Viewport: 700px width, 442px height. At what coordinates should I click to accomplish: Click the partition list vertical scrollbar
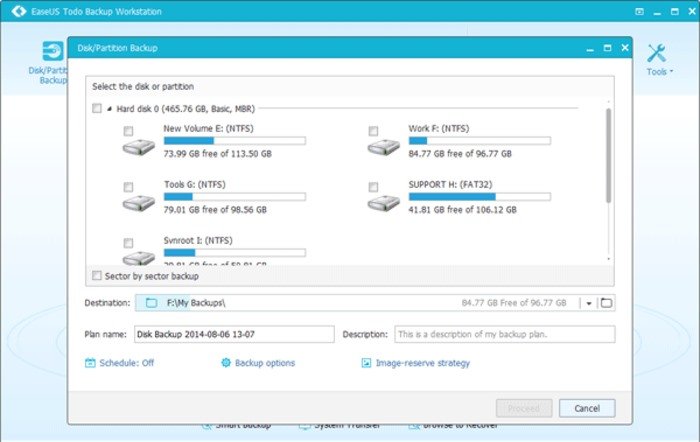point(608,155)
